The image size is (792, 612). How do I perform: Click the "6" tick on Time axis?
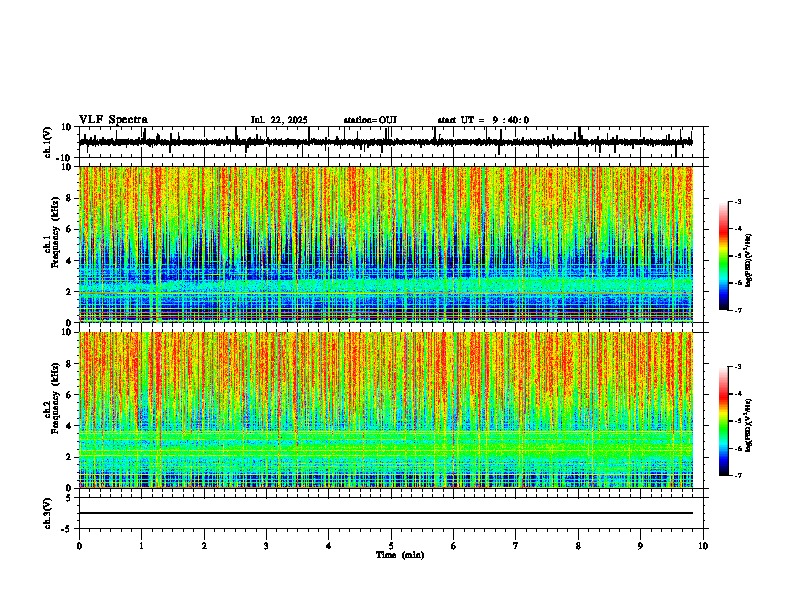pos(454,546)
